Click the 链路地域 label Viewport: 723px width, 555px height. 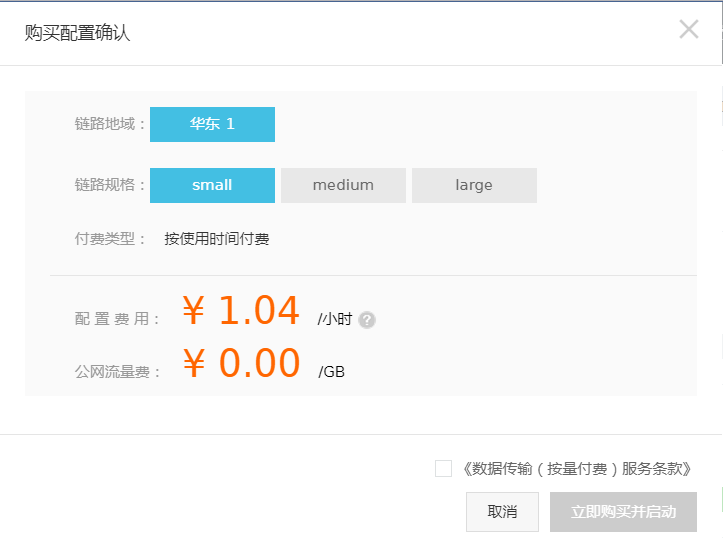tap(110, 124)
